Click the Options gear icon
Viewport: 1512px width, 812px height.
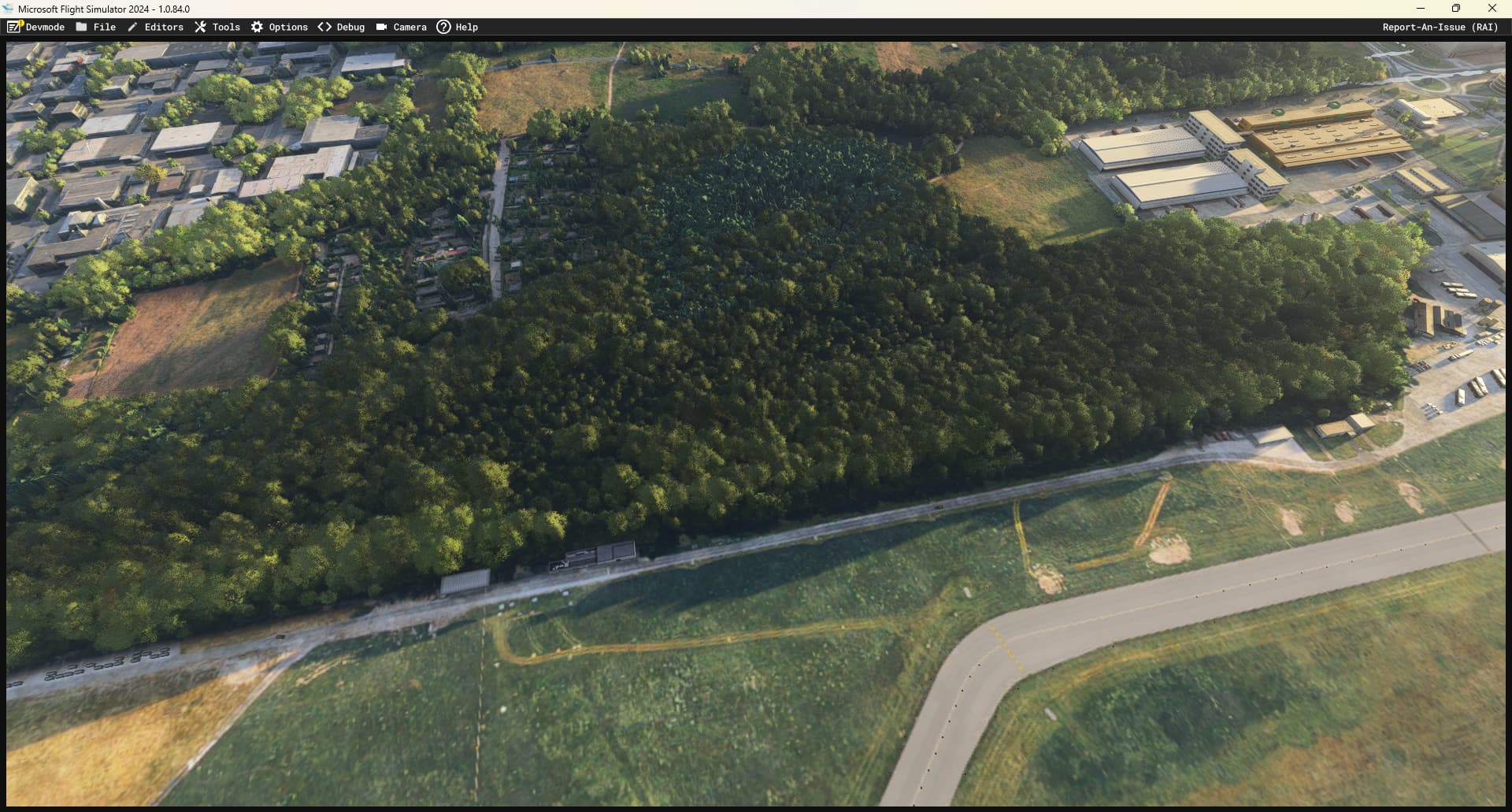[258, 27]
